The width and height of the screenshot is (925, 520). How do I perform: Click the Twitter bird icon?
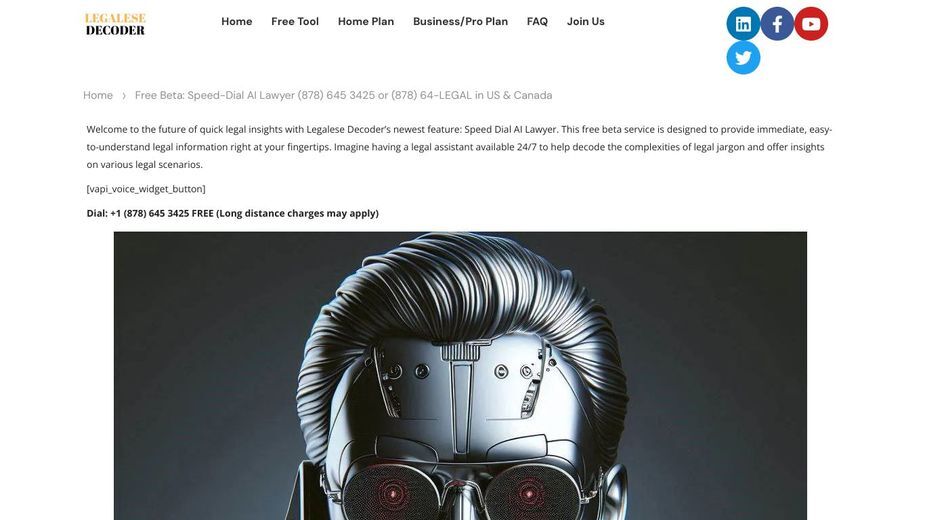coord(743,58)
